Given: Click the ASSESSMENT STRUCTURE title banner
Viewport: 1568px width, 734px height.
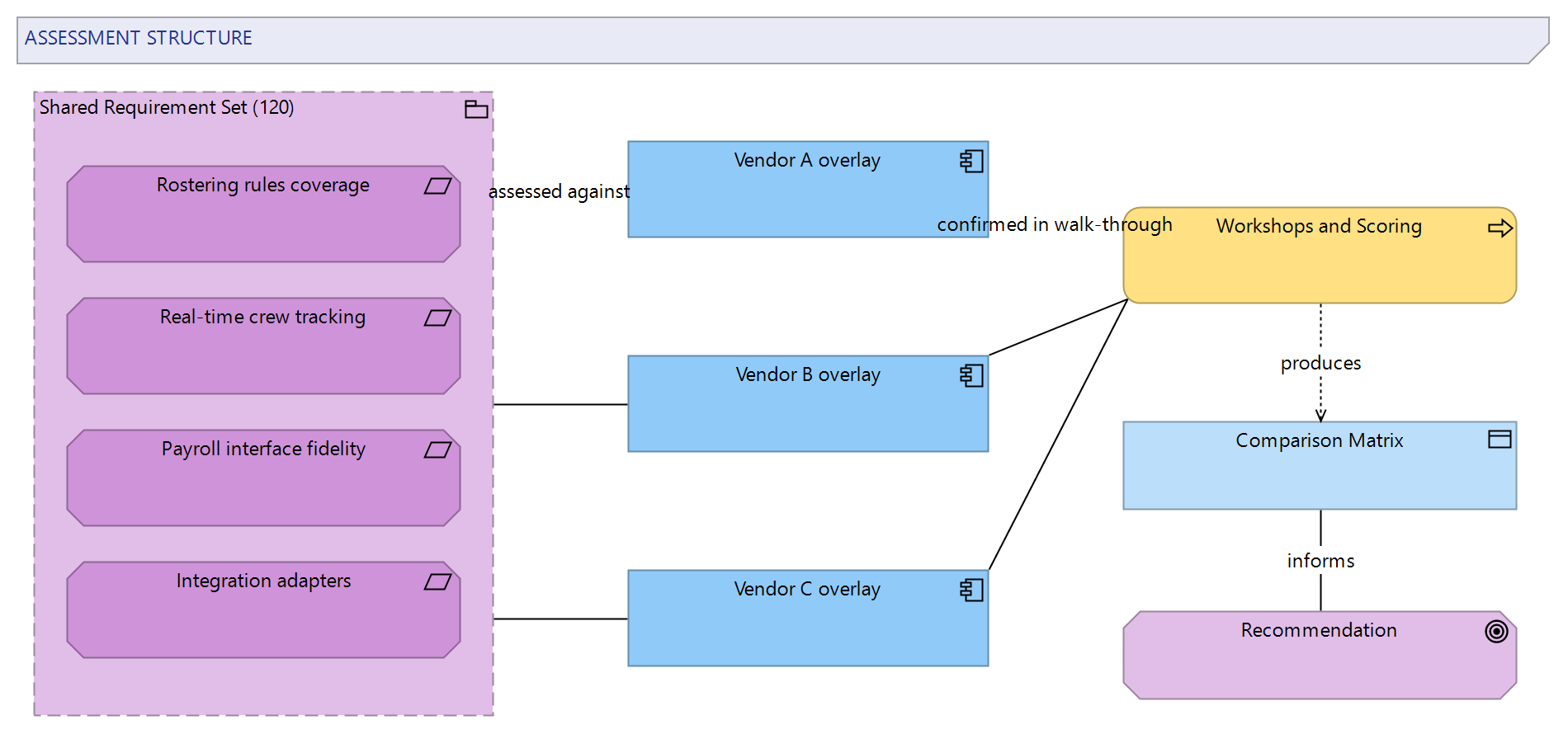Looking at the screenshot, I should click(x=782, y=40).
